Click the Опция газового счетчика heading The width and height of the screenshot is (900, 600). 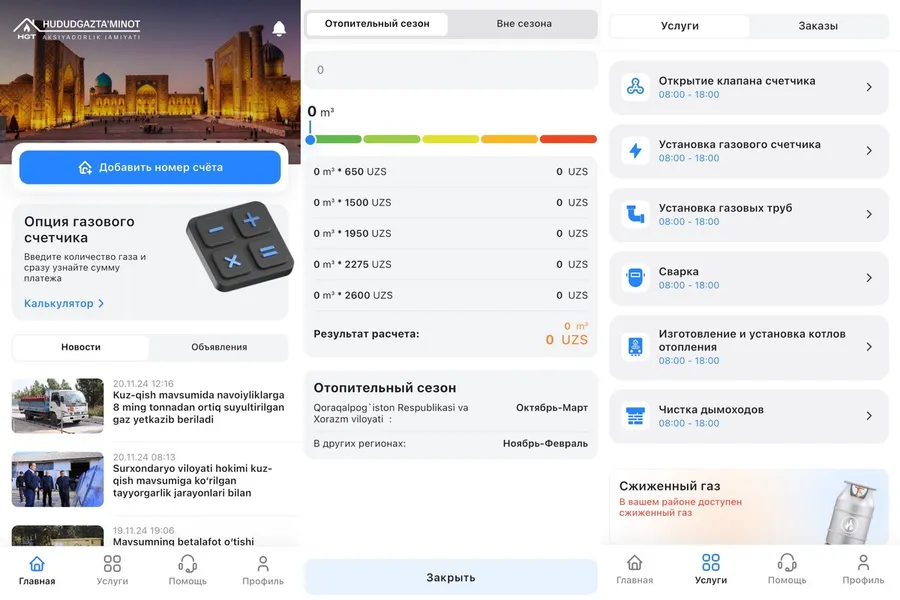[79, 230]
